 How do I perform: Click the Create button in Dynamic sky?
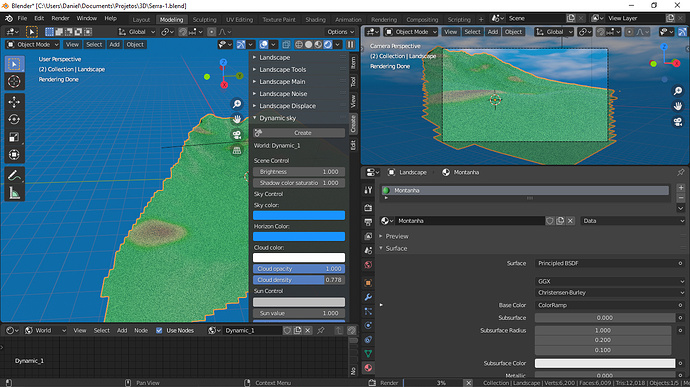[x=299, y=133]
